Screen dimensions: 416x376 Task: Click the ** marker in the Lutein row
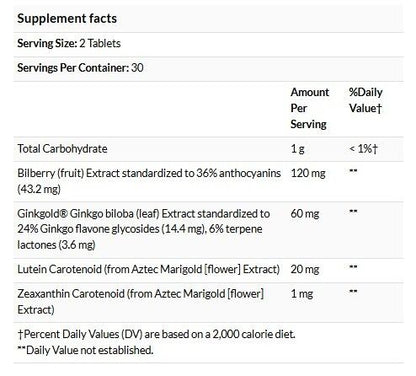[x=353, y=267]
